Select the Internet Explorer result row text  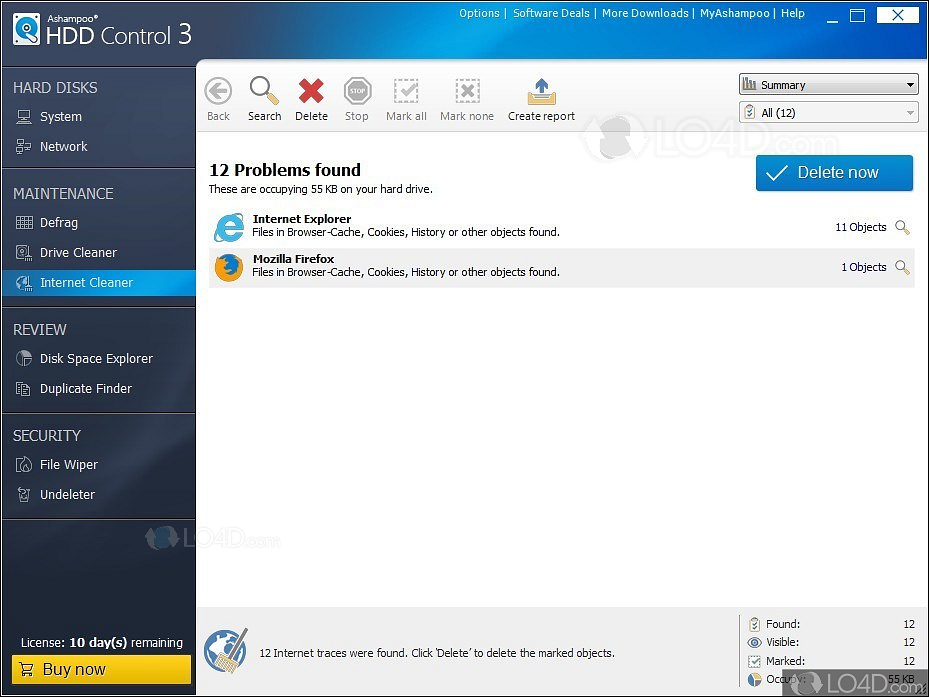pos(406,226)
